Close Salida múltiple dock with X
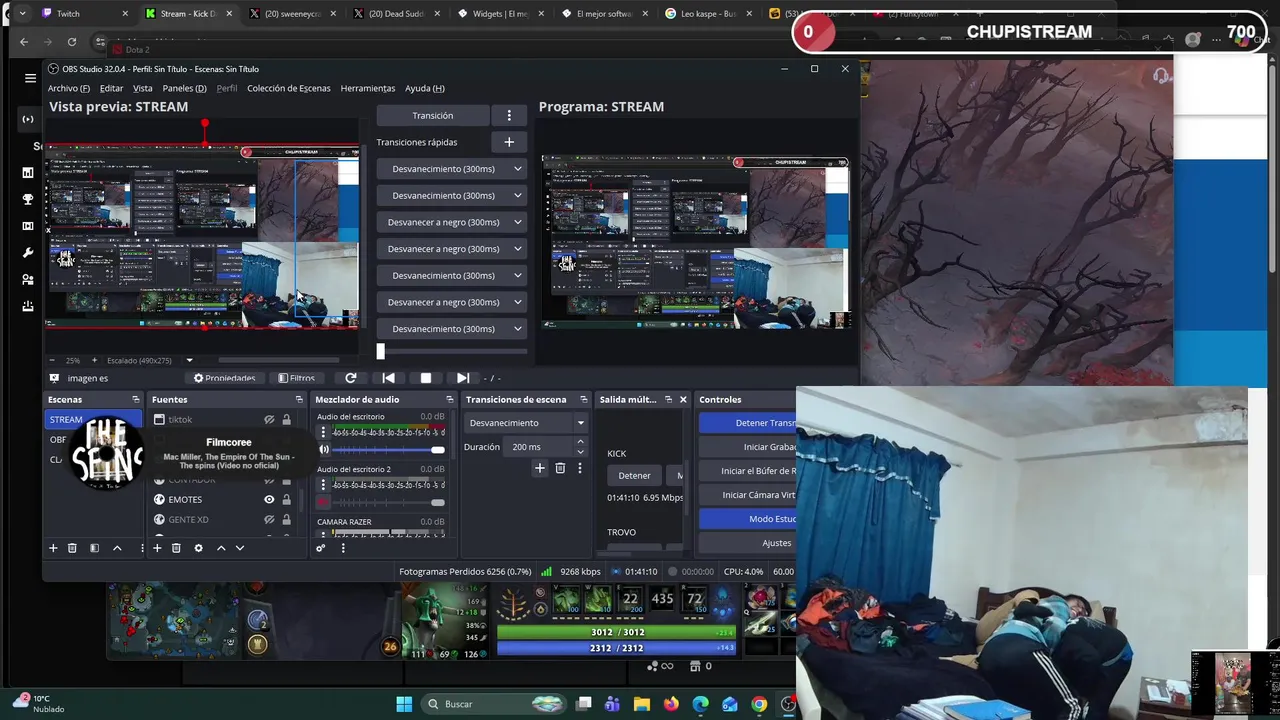1280x720 pixels. pos(683,399)
